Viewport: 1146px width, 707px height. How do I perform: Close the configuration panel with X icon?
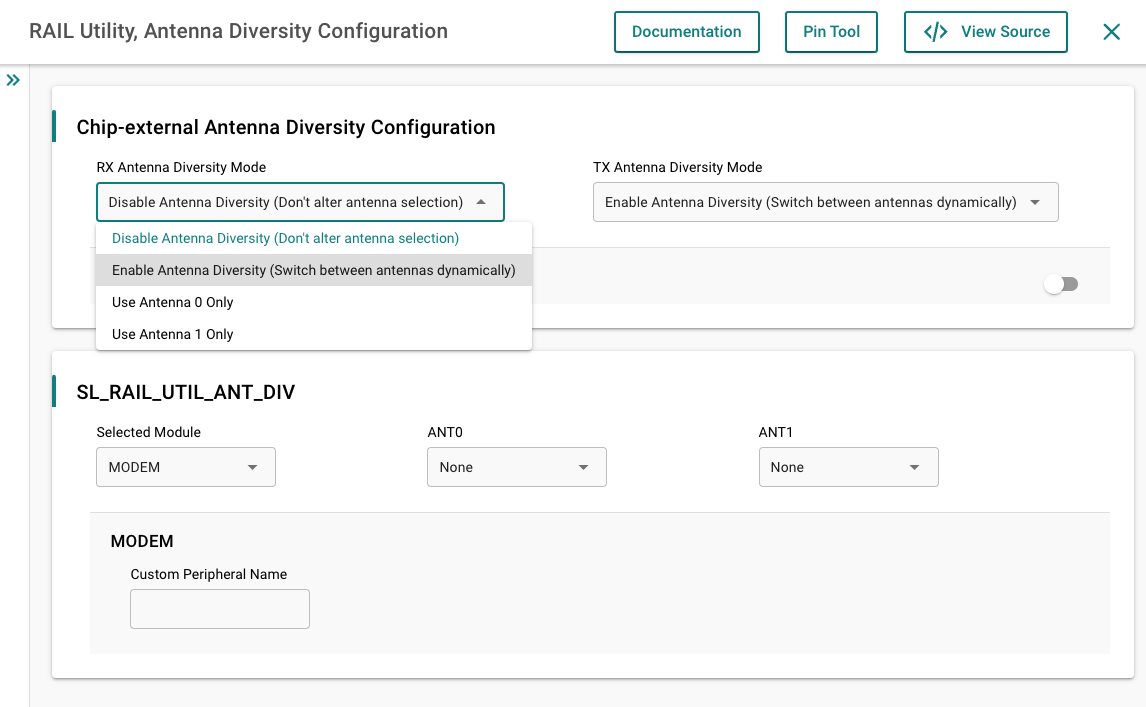pos(1111,32)
